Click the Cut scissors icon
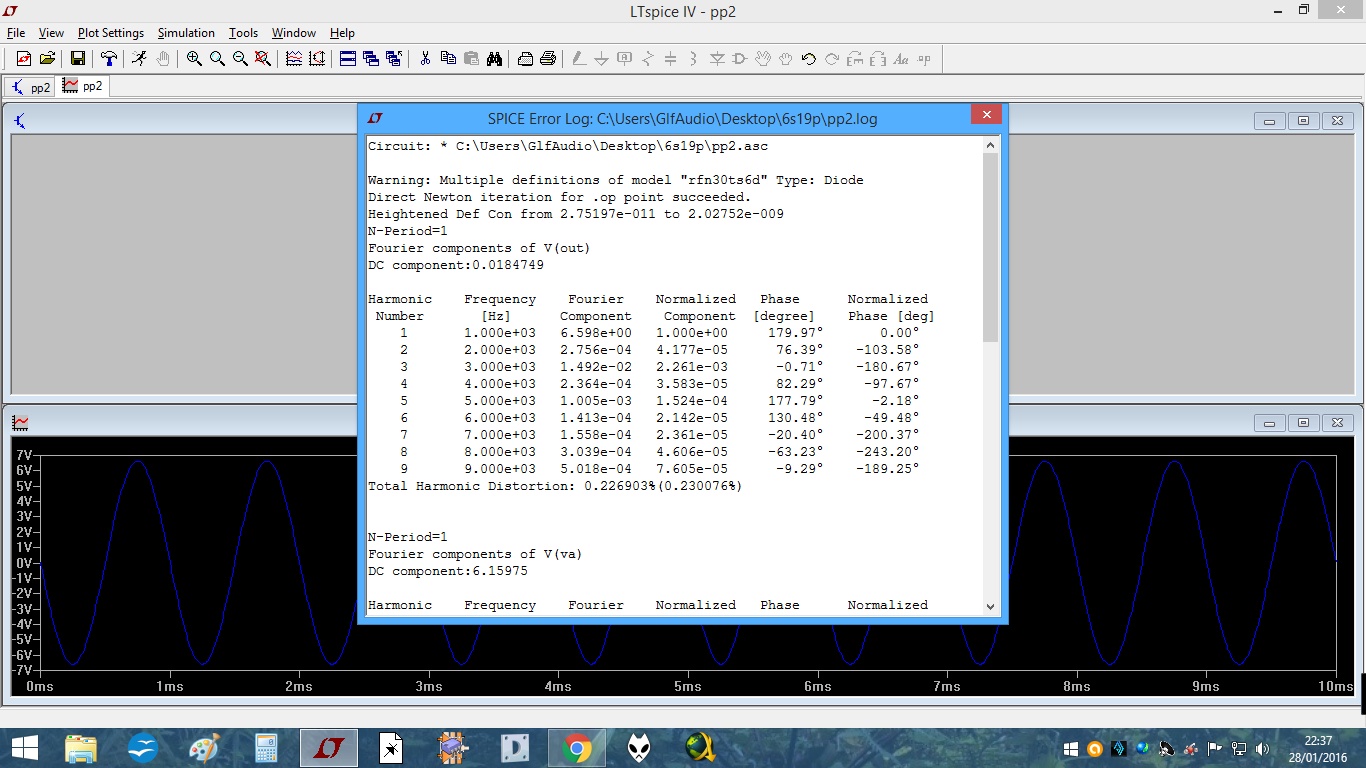This screenshot has height=768, width=1366. [x=425, y=59]
